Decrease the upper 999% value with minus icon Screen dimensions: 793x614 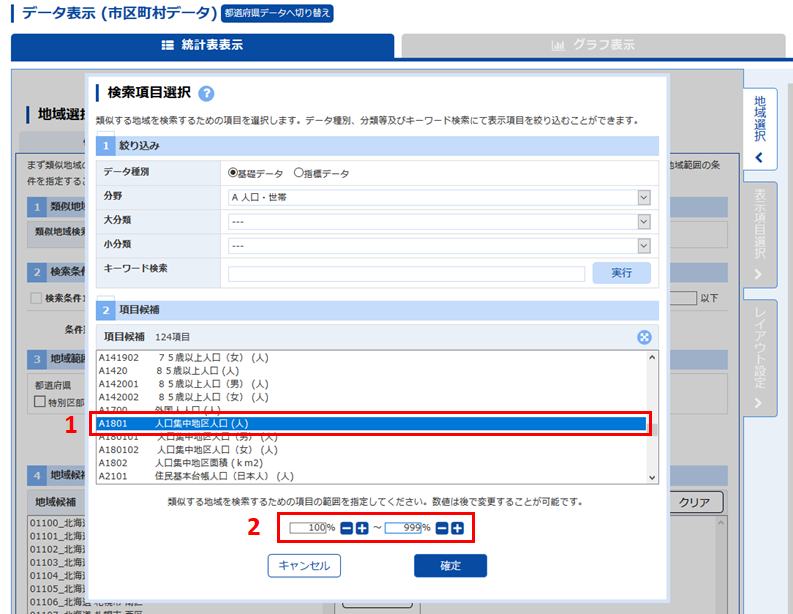442,529
